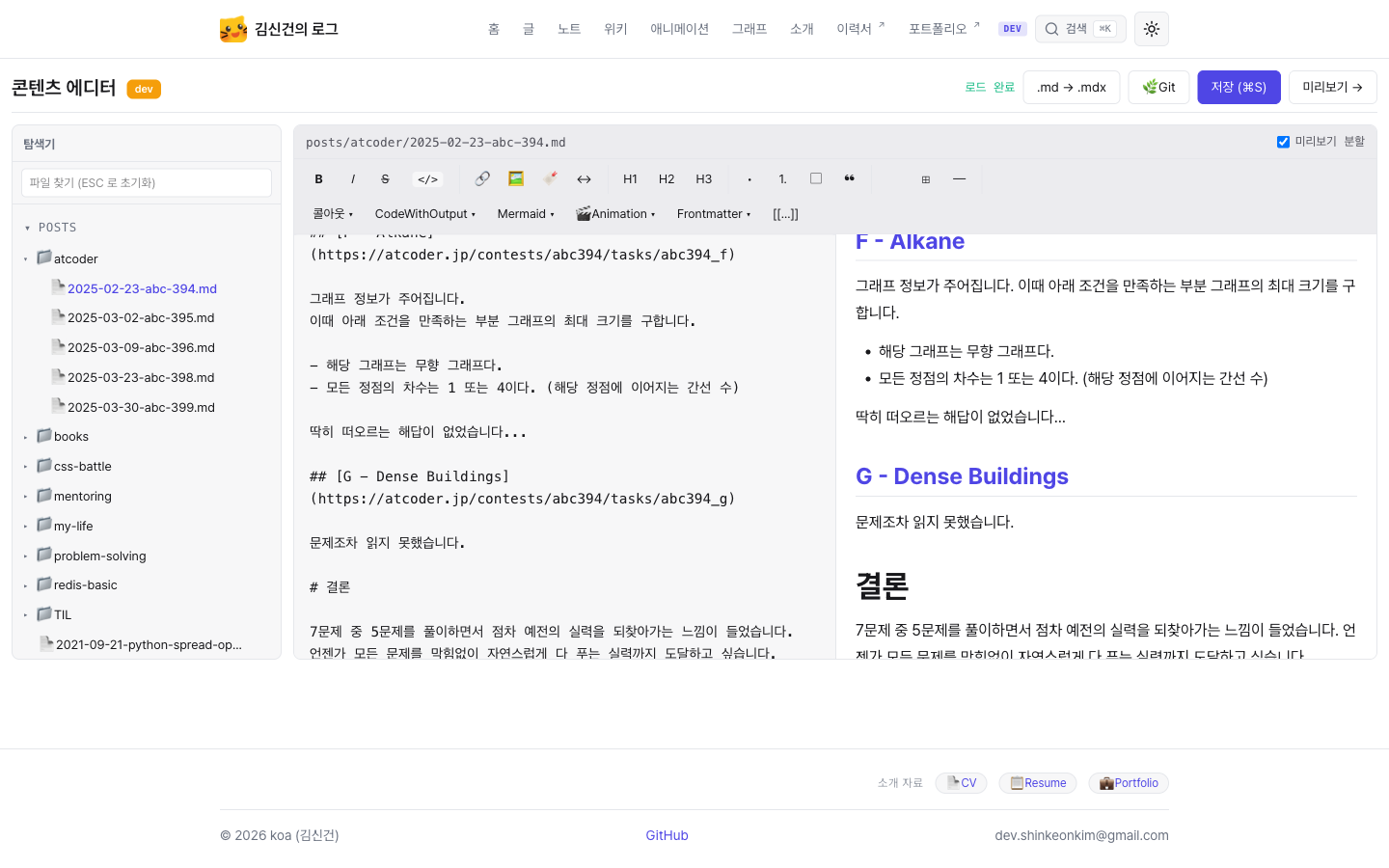Click the 미리보기 → button
1389x868 pixels.
point(1332,87)
